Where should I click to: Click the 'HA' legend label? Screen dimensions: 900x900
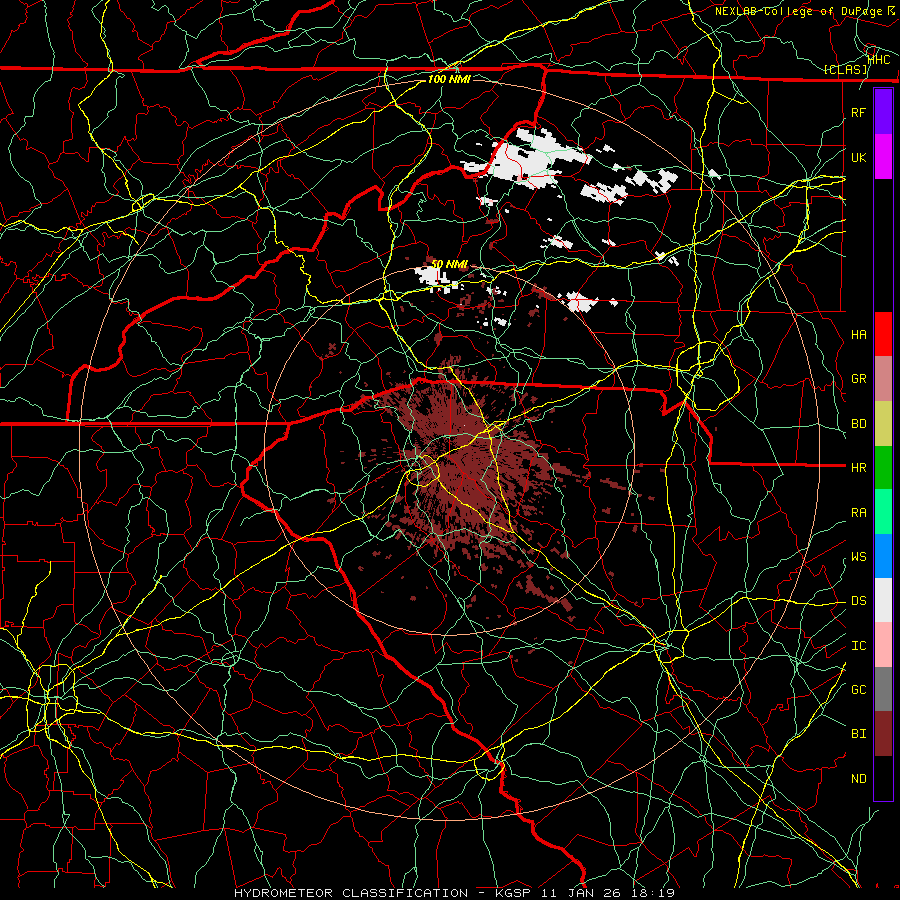tap(858, 334)
